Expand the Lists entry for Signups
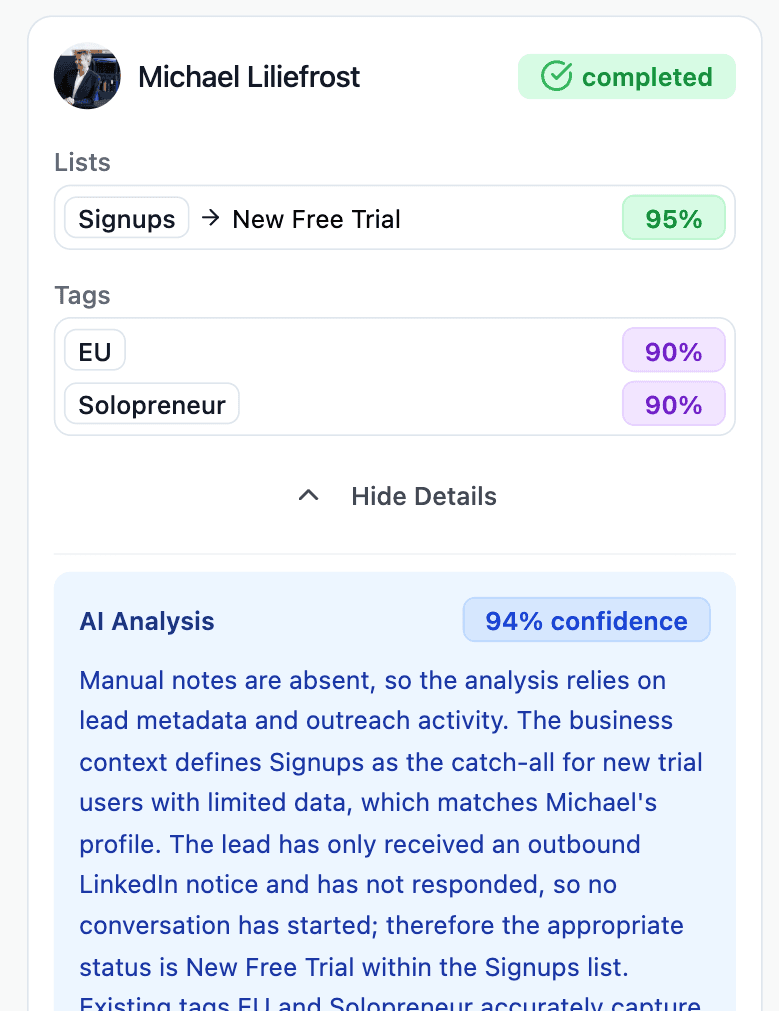Screen dimensions: 779x1011 pos(394,217)
